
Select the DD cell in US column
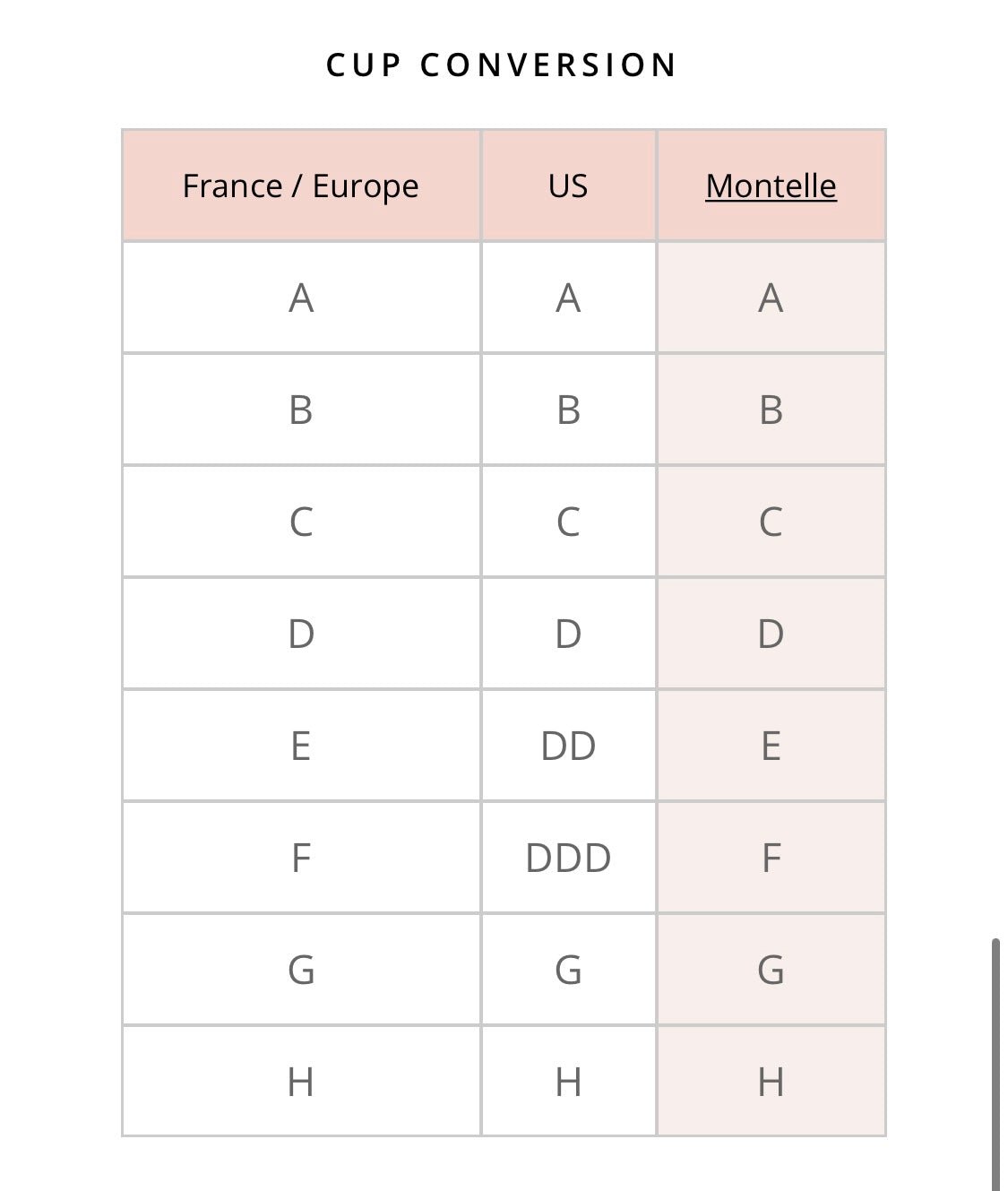[568, 746]
